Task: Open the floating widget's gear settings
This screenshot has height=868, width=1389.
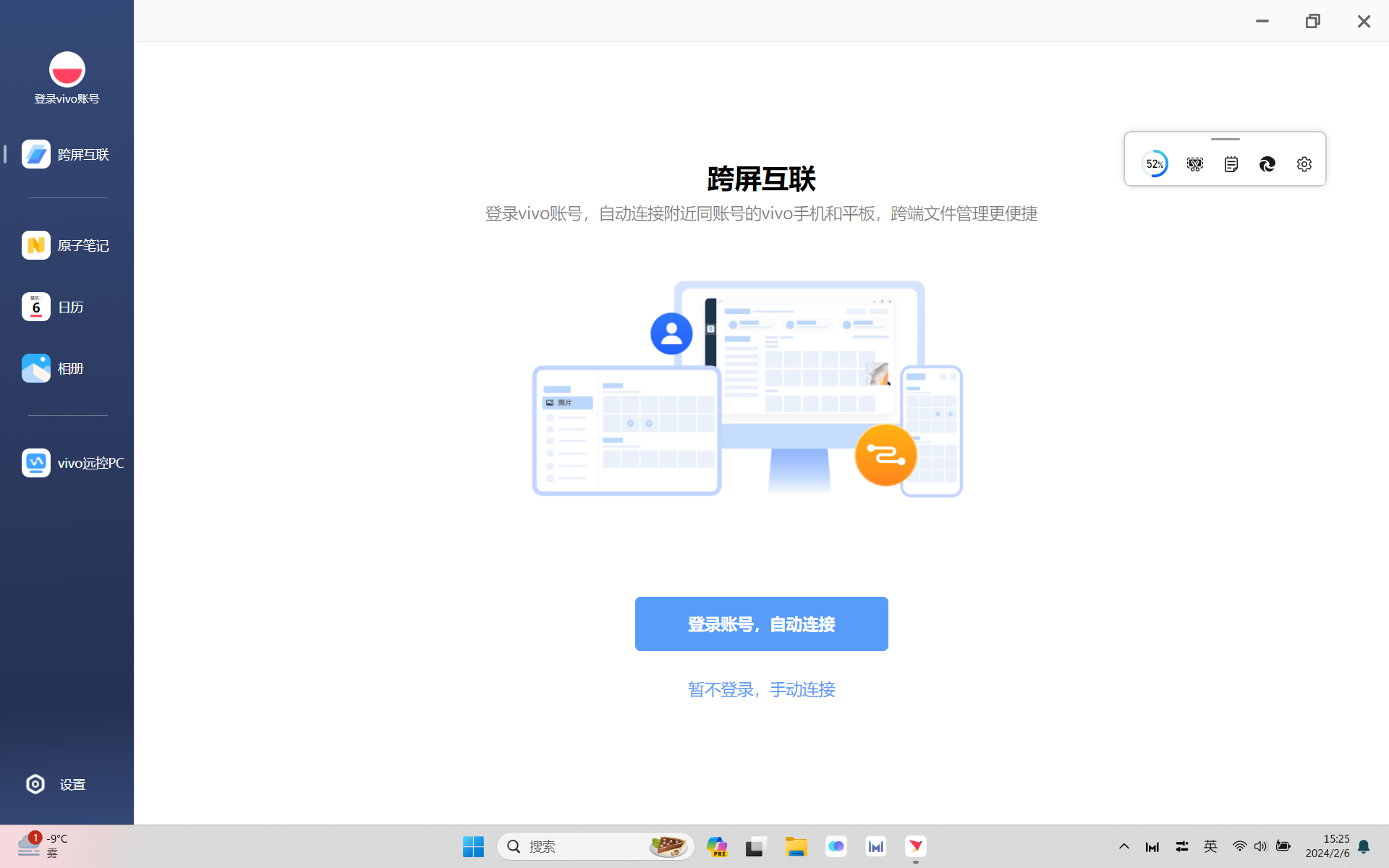Action: pos(1304,164)
